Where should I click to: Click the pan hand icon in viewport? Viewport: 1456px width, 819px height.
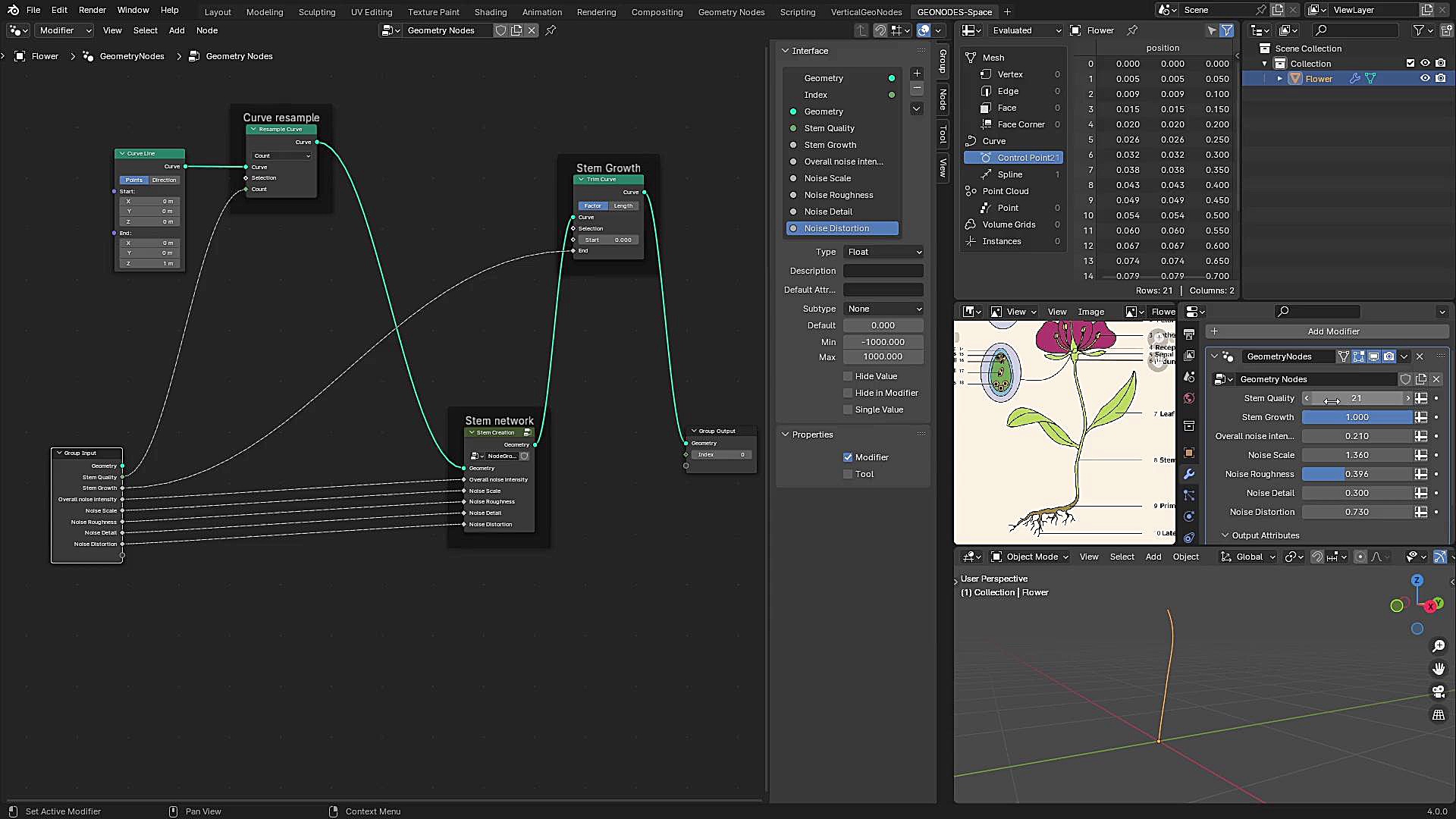coord(1438,669)
